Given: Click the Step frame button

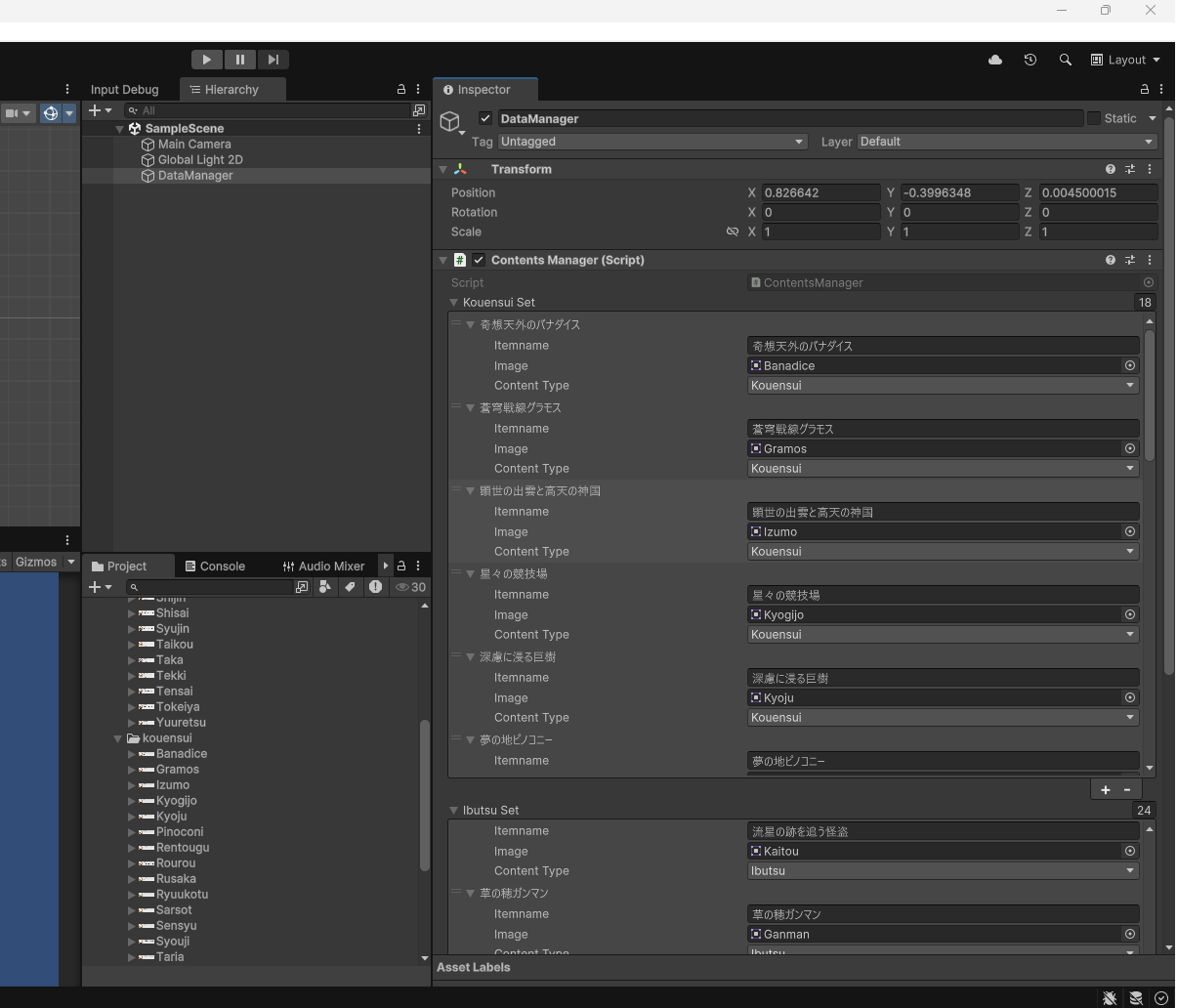Looking at the screenshot, I should pos(273,60).
